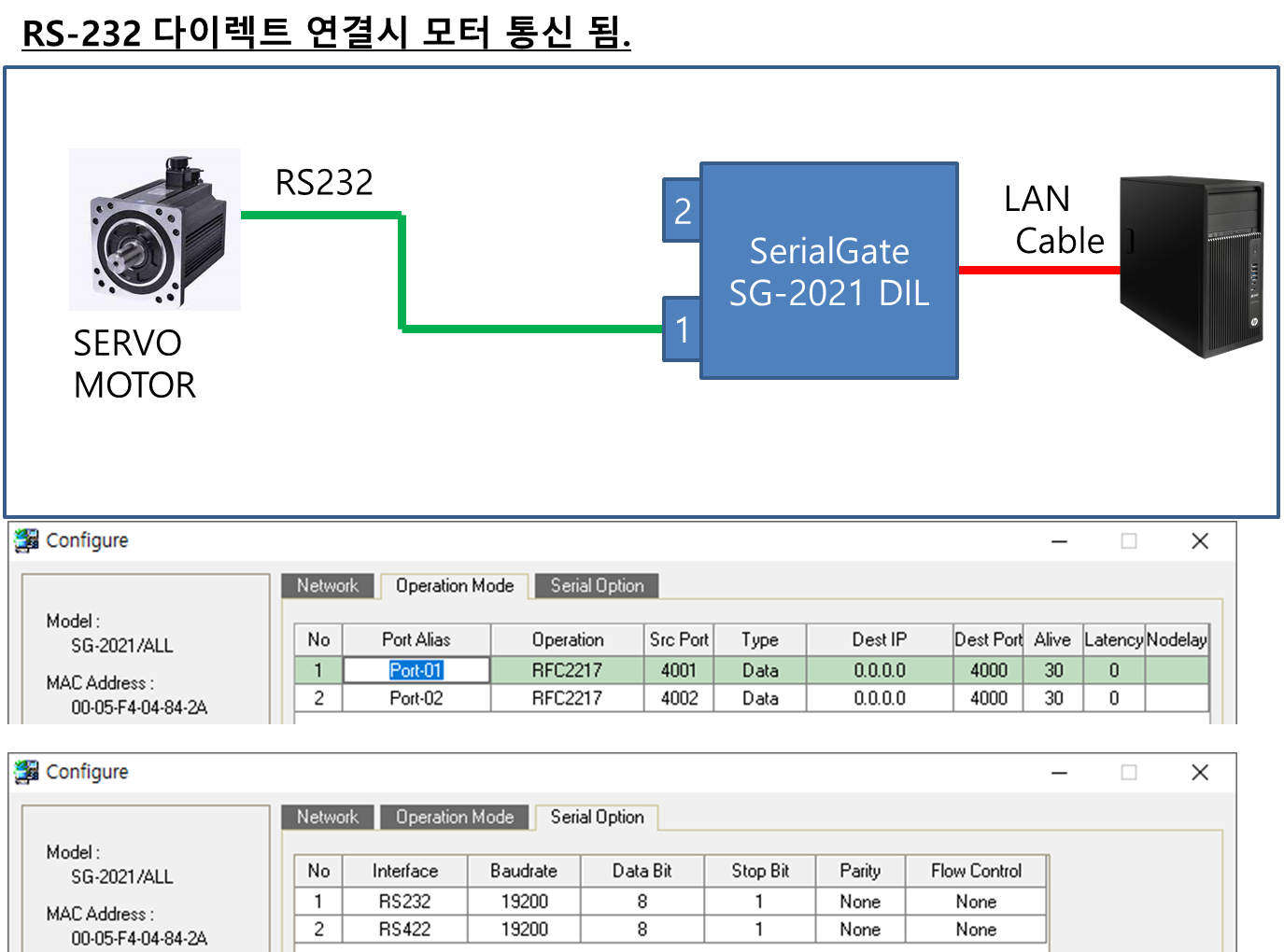Click the Dest IP column header
The image size is (1284, 952).
click(880, 639)
